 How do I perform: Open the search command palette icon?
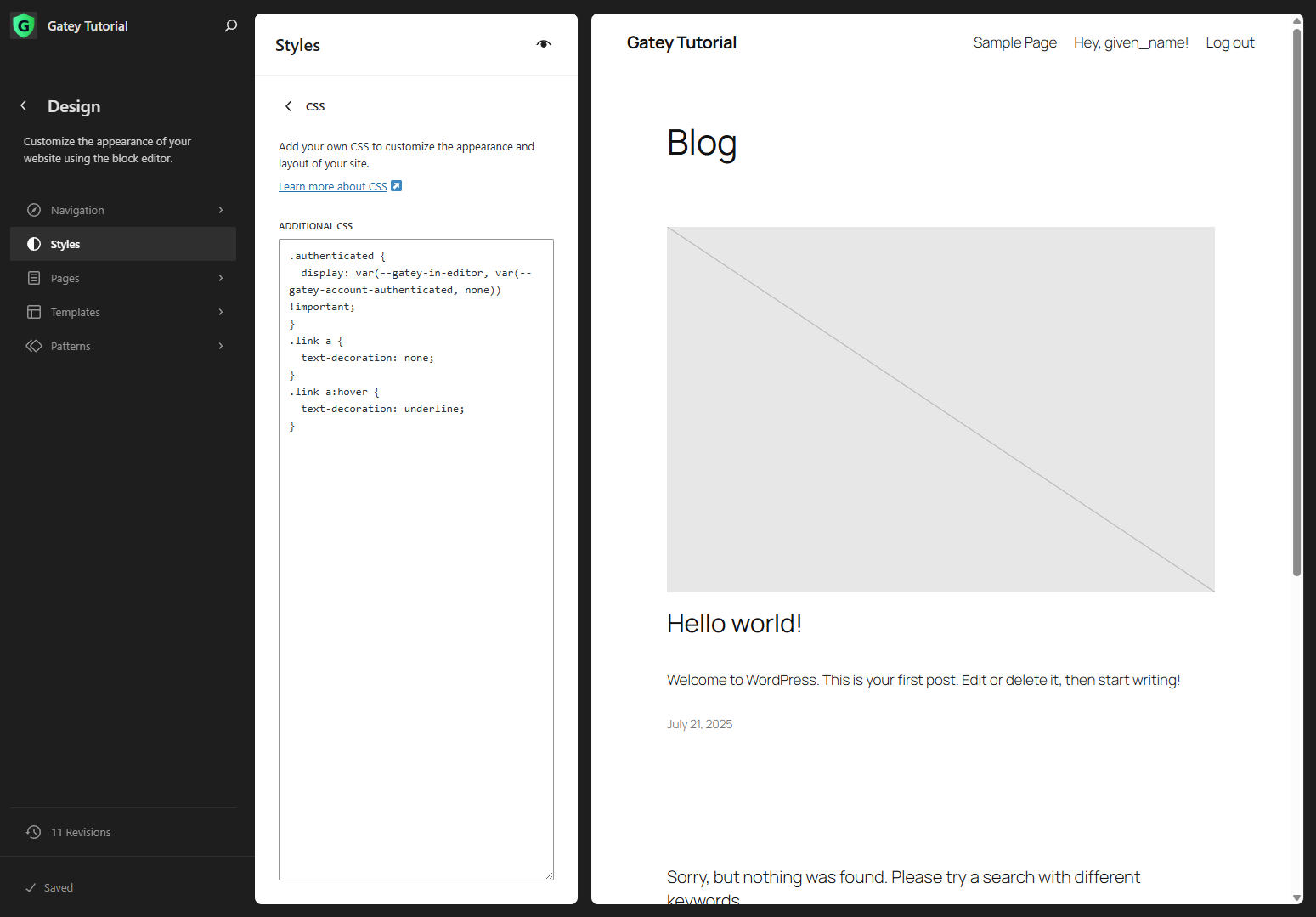230,25
